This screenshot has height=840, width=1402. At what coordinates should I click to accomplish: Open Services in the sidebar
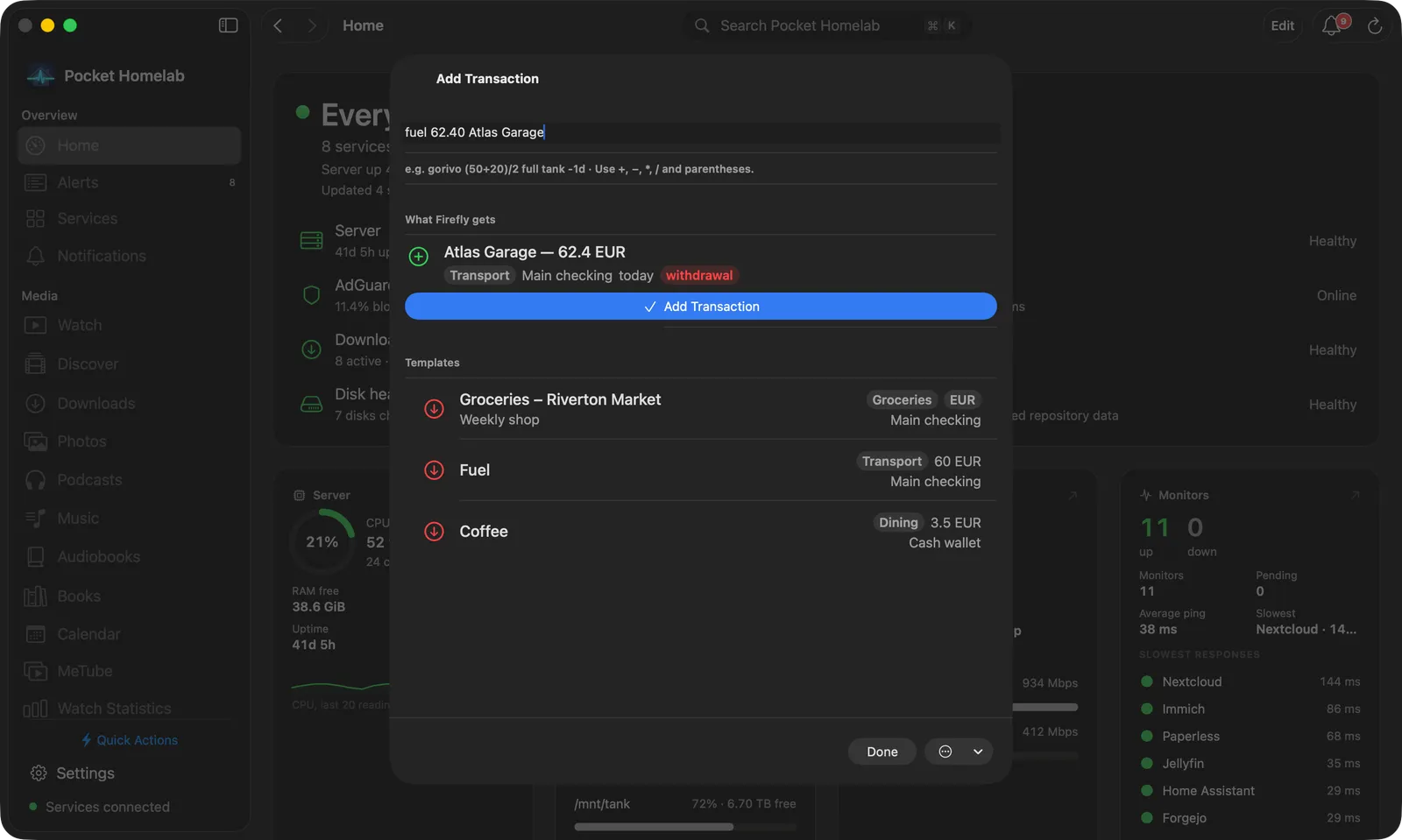130,219
